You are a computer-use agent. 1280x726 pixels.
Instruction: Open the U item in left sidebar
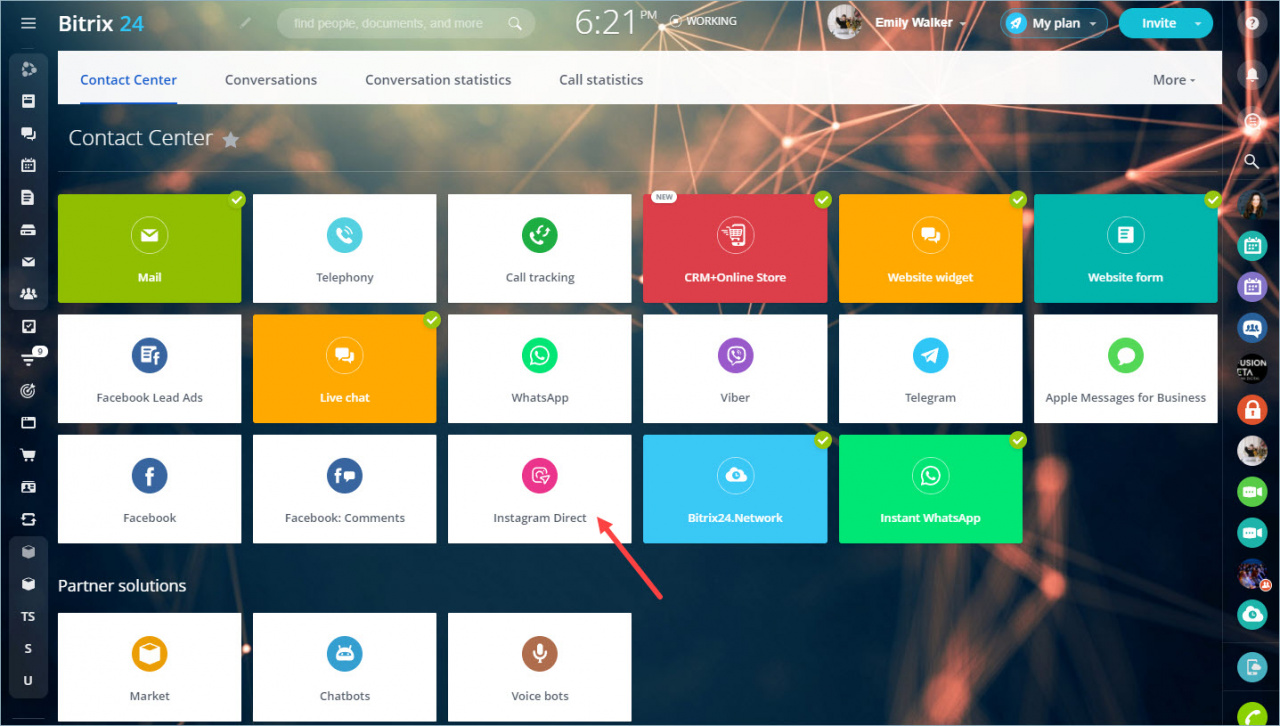(28, 680)
